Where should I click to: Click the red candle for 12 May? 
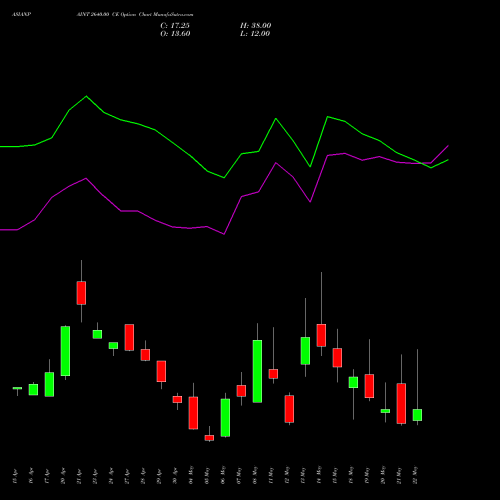tap(289, 409)
